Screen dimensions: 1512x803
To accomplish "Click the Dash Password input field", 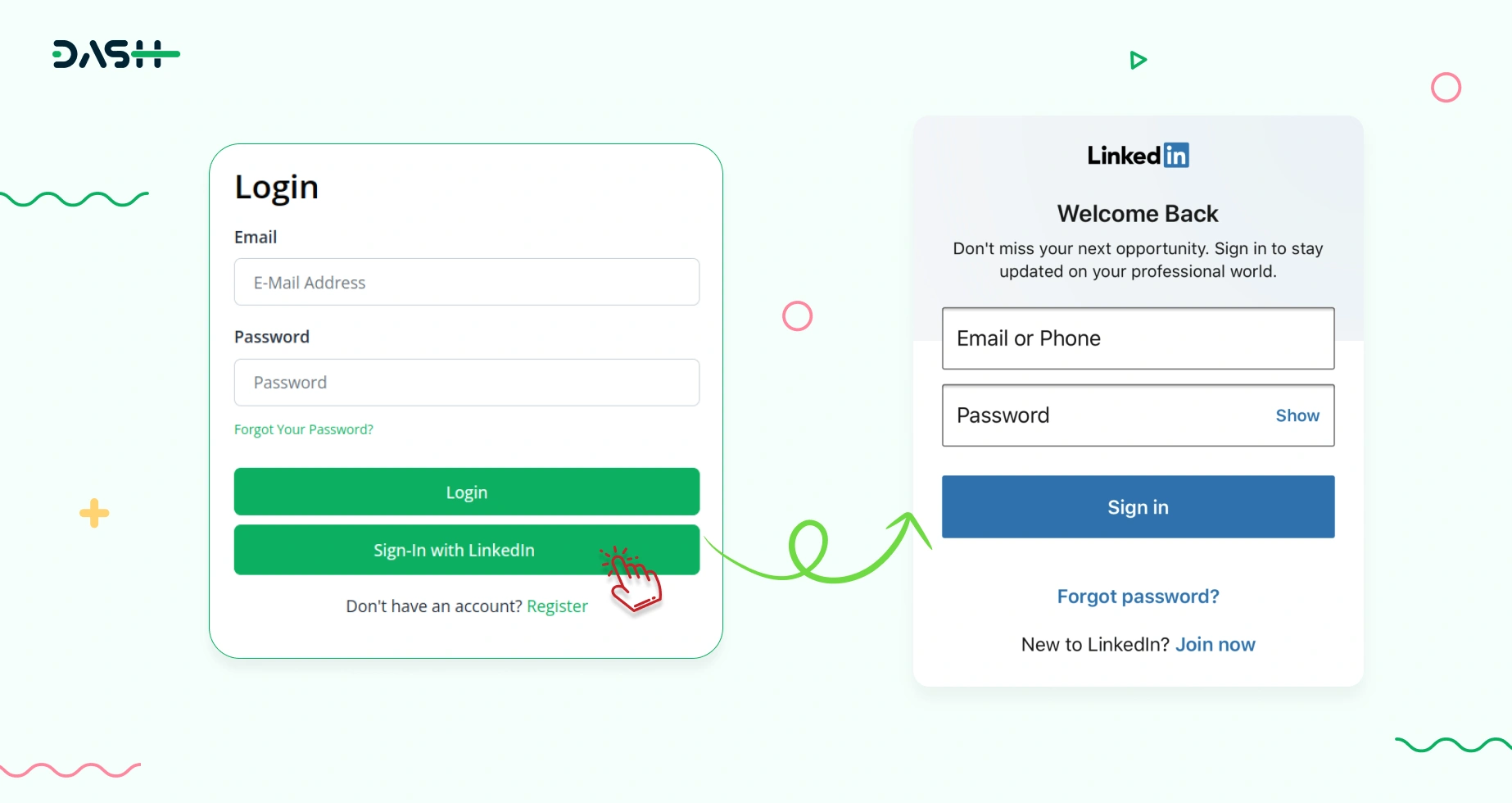I will (x=467, y=383).
